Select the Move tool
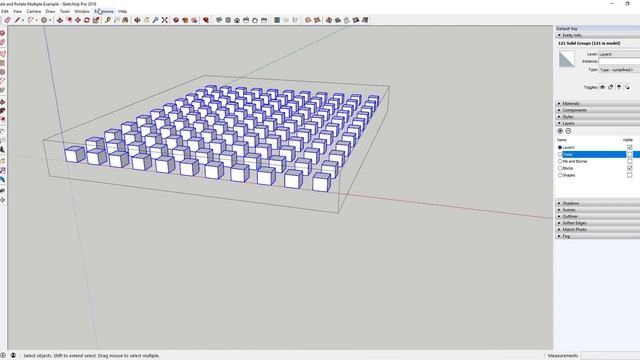The height and width of the screenshot is (360, 640). point(78,20)
